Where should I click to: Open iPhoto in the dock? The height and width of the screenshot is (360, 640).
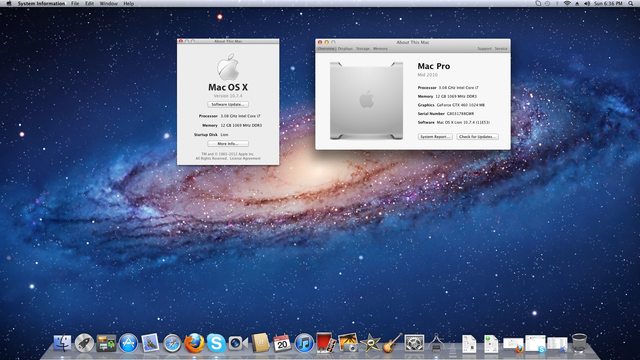(x=348, y=343)
